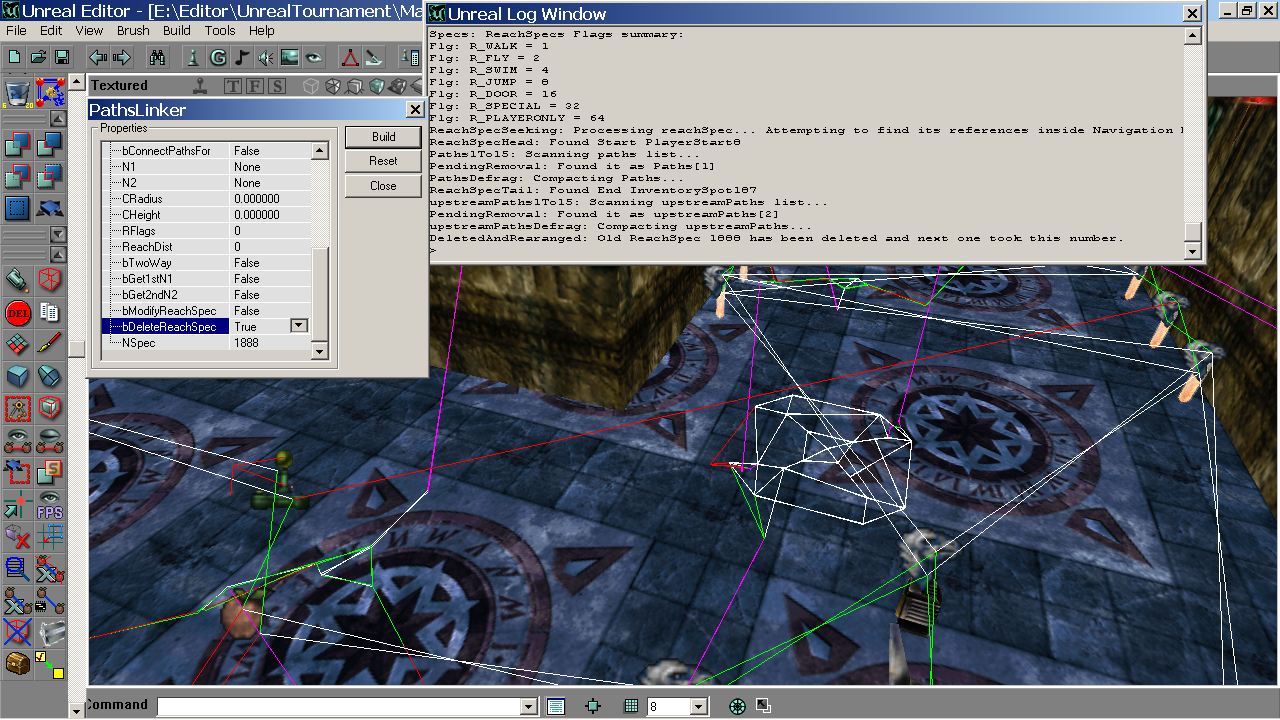Toggle realtime preview joystick icon

pyautogui.click(x=202, y=86)
